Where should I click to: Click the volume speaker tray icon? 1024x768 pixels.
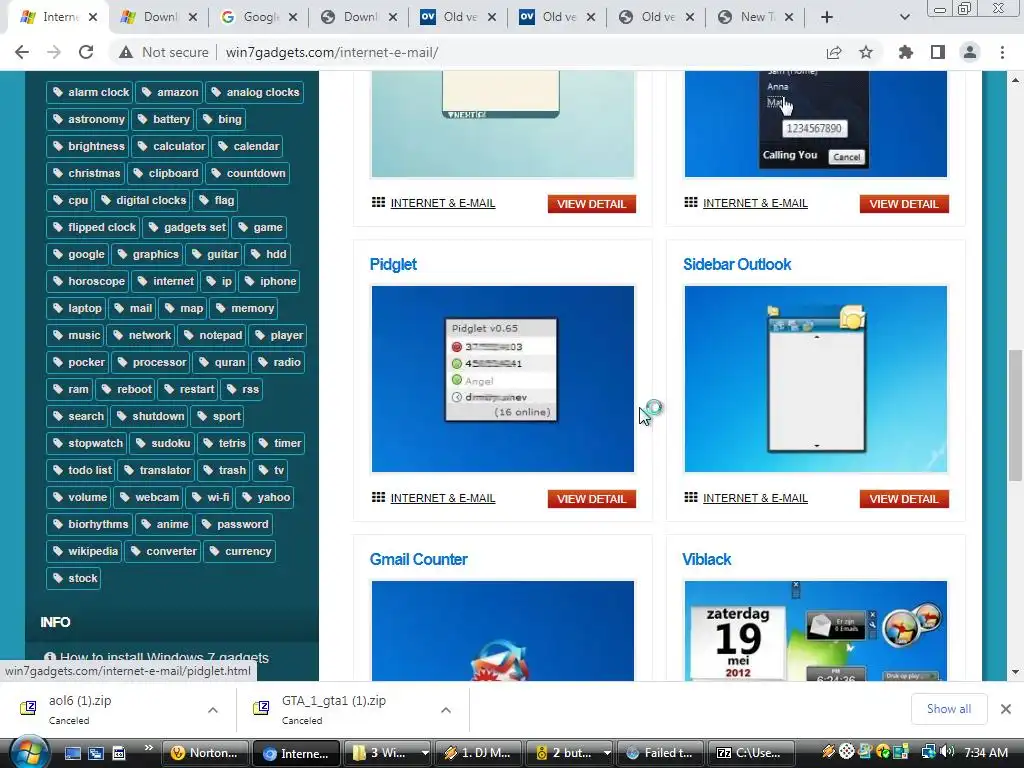[948, 752]
